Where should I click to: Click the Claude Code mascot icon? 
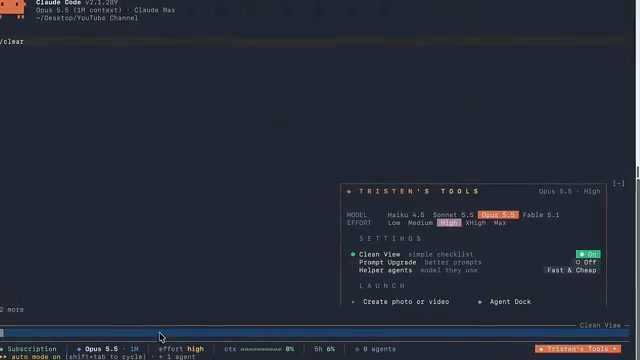point(12,8)
